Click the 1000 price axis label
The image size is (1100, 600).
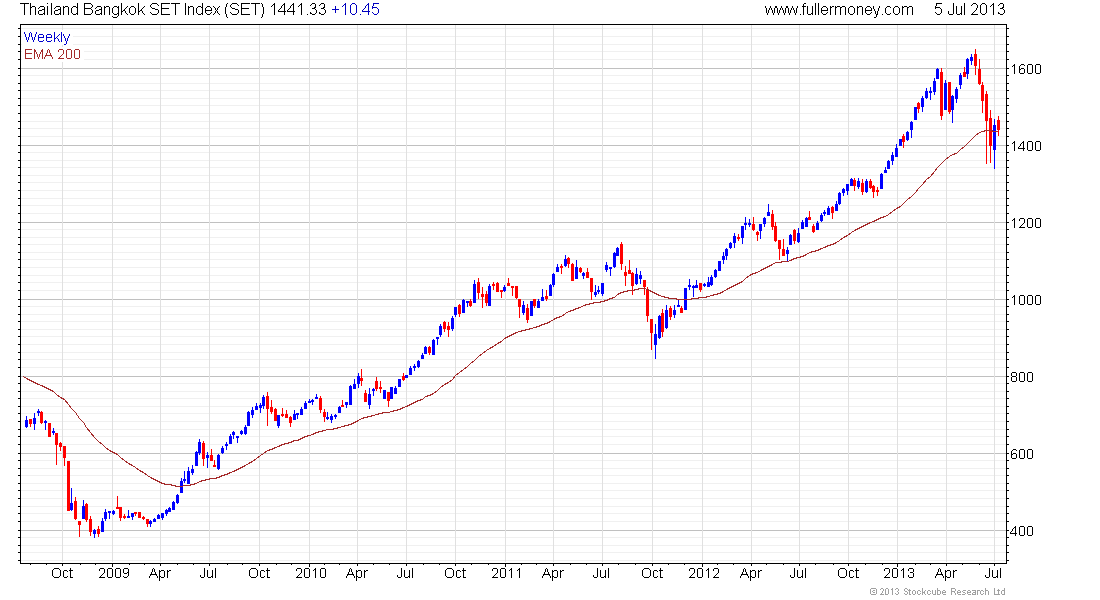(x=1026, y=300)
